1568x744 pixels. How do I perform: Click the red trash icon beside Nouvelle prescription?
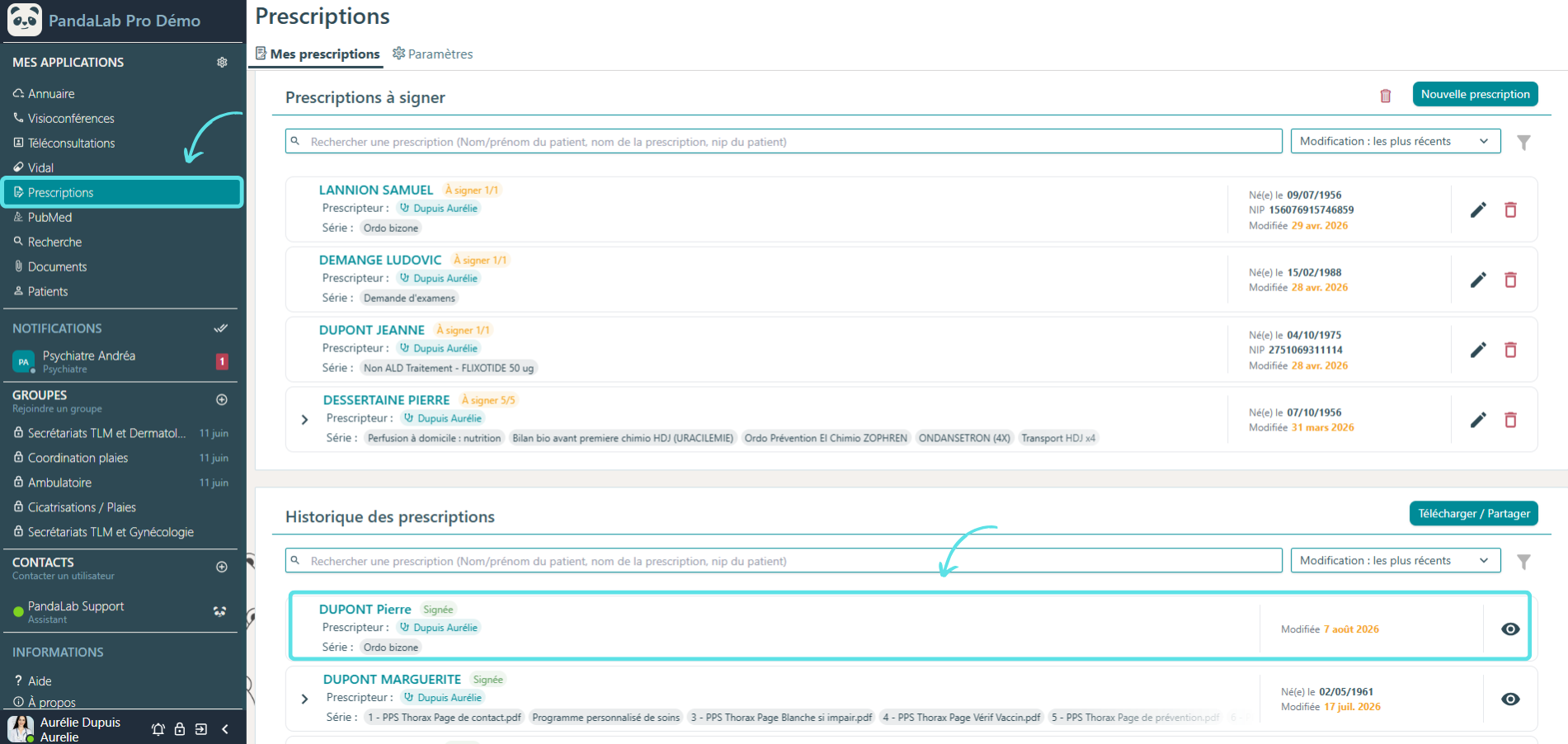[x=1386, y=96]
